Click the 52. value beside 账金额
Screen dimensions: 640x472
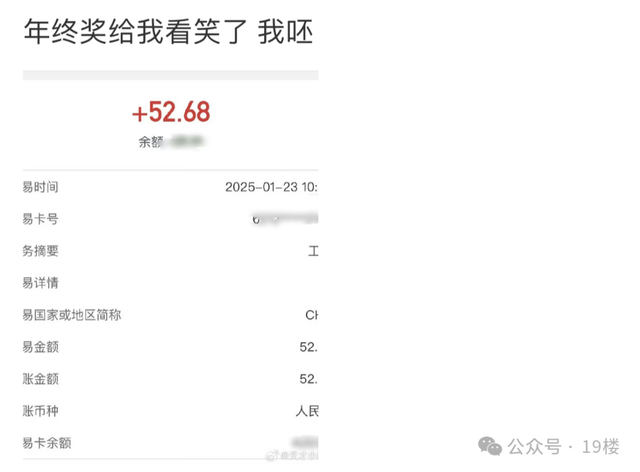(308, 379)
